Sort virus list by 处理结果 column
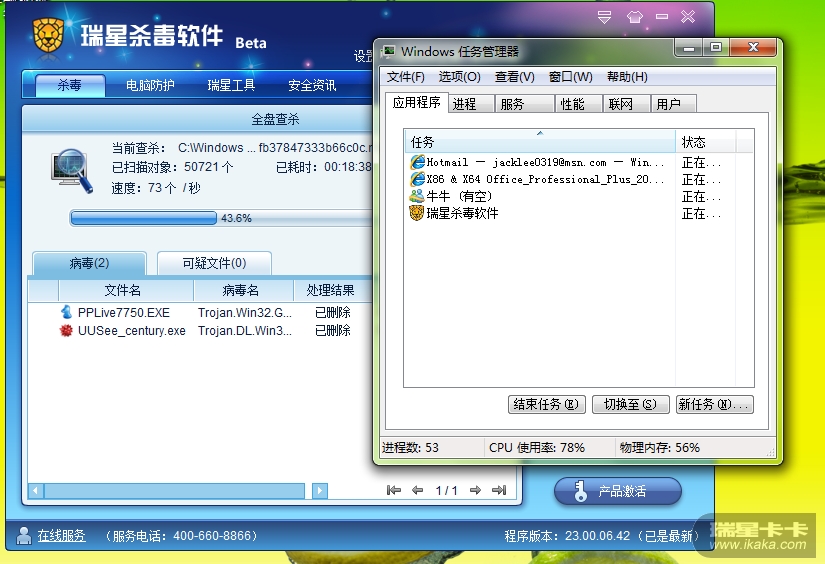Screen dimensions: 825x564 333,290
